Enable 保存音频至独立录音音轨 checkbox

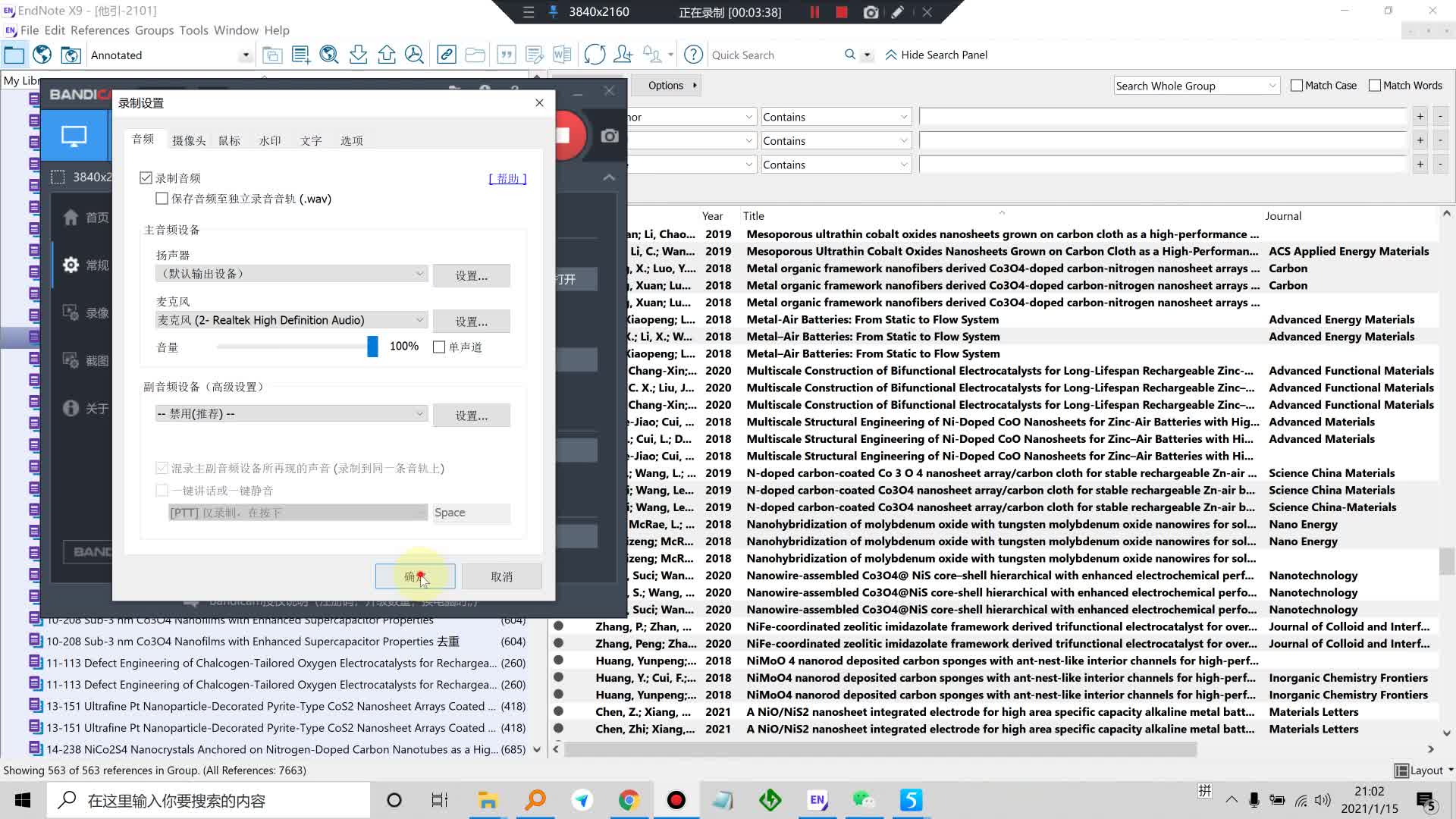click(x=162, y=198)
